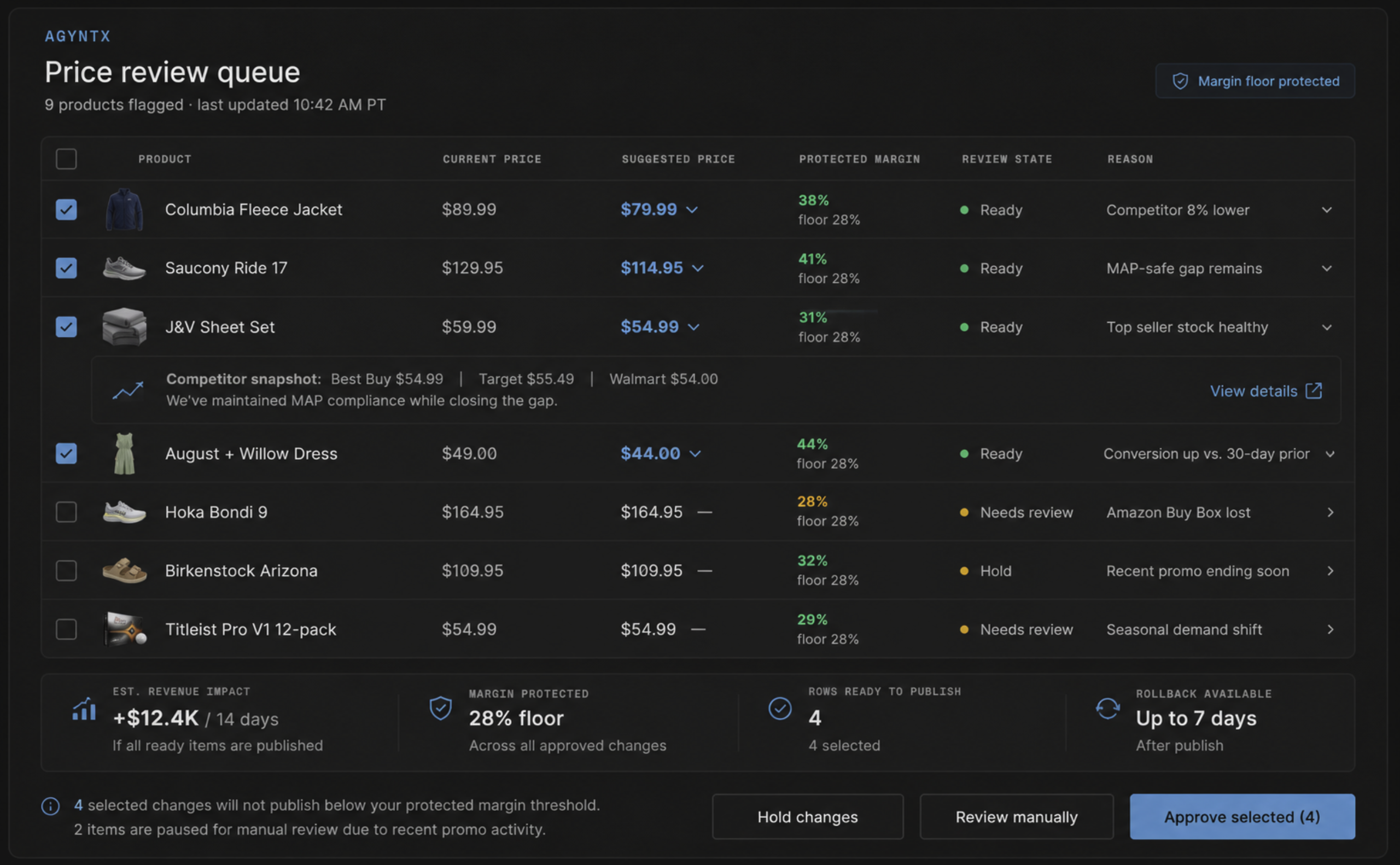The width and height of the screenshot is (1400, 865).
Task: Click the 38% protected margin value
Action: 814,200
